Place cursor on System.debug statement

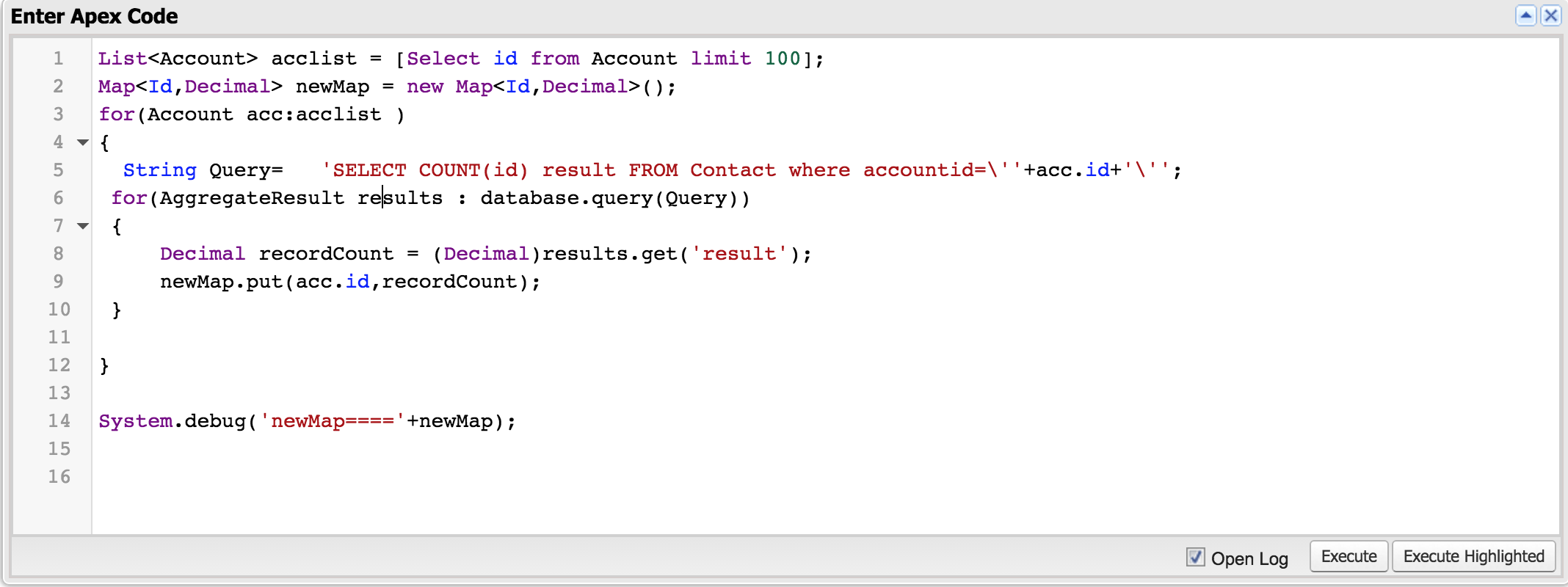pyautogui.click(x=307, y=421)
